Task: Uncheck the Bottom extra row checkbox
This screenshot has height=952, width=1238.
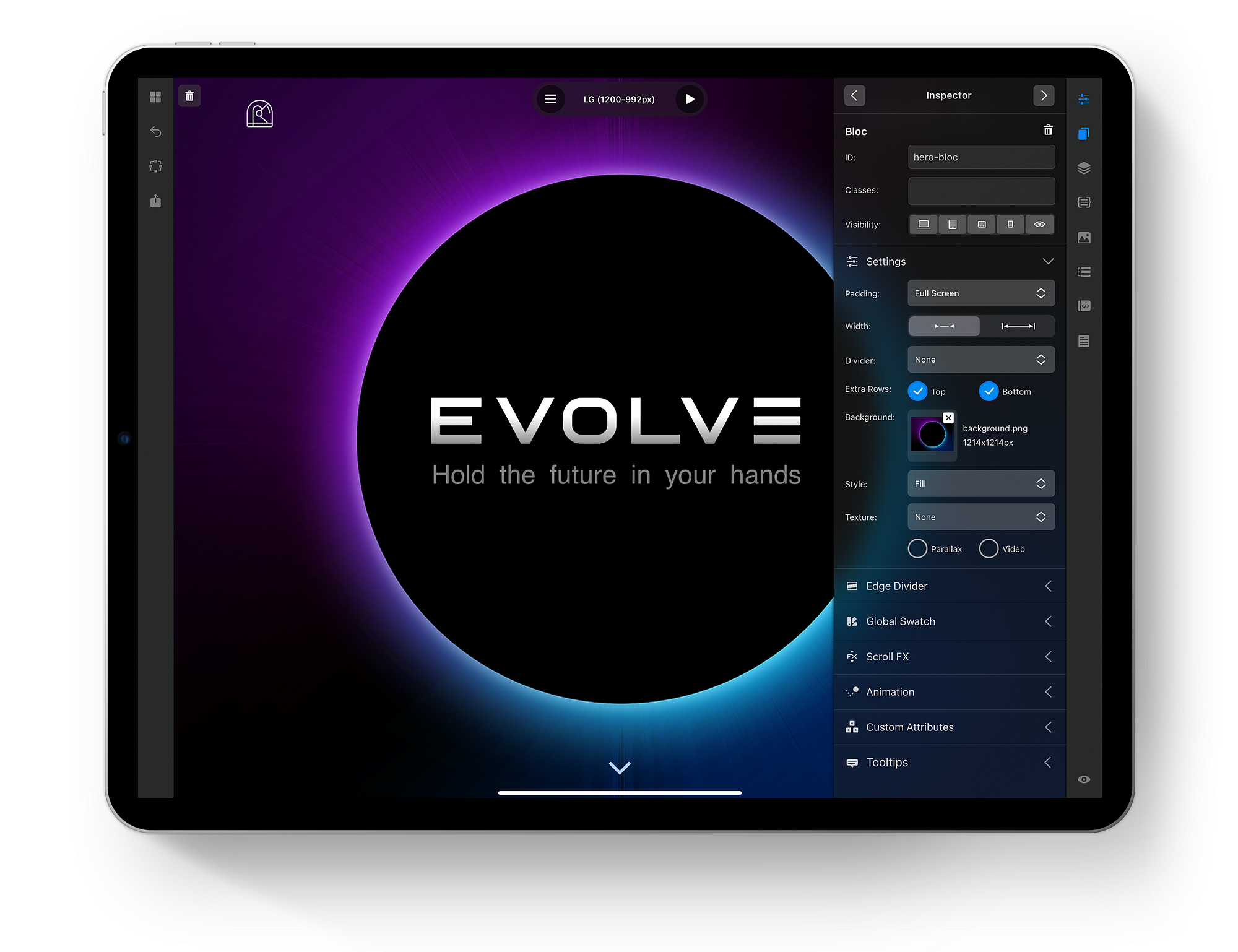Action: pyautogui.click(x=989, y=391)
